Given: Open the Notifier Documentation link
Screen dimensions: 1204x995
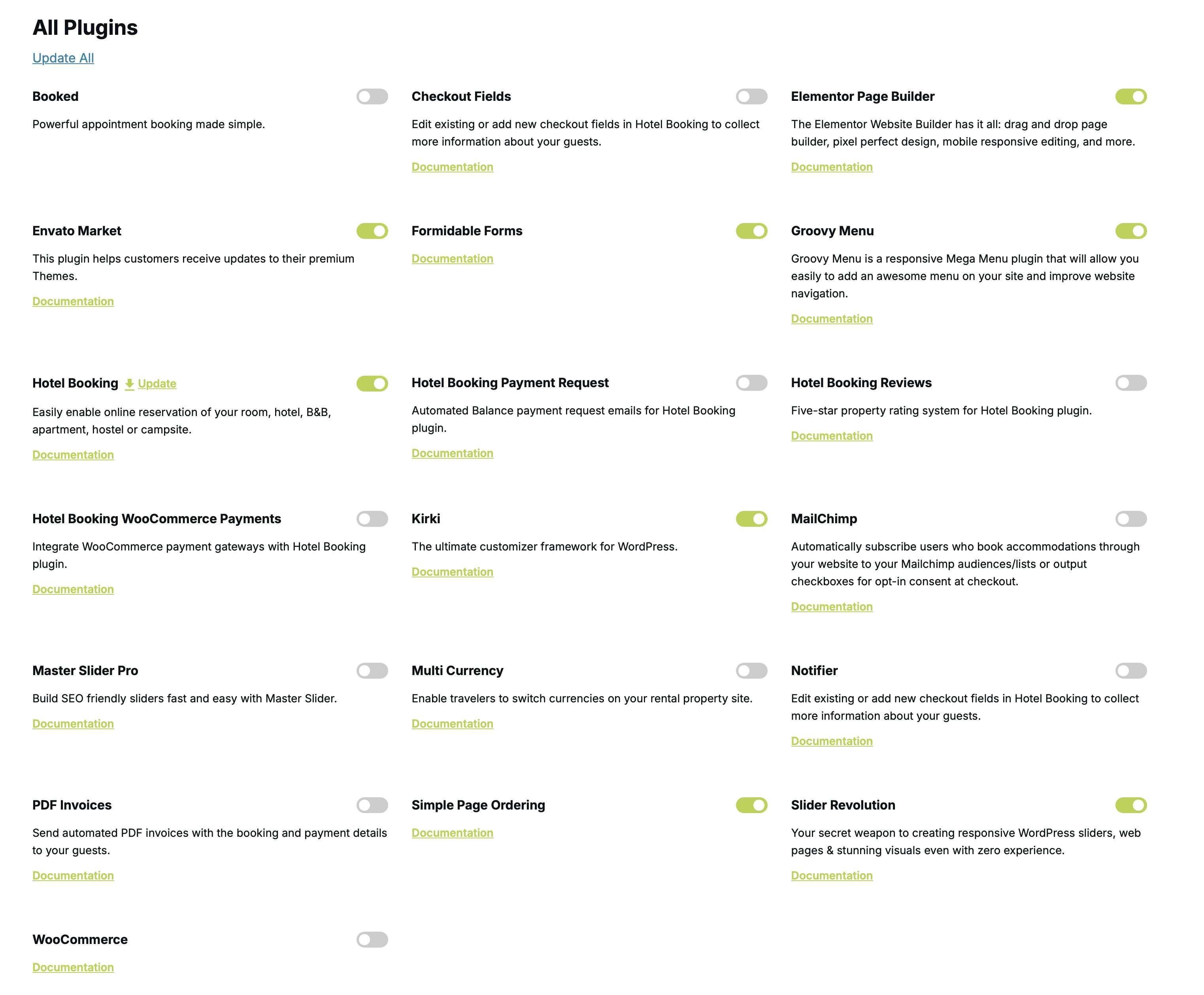Looking at the screenshot, I should pos(832,741).
